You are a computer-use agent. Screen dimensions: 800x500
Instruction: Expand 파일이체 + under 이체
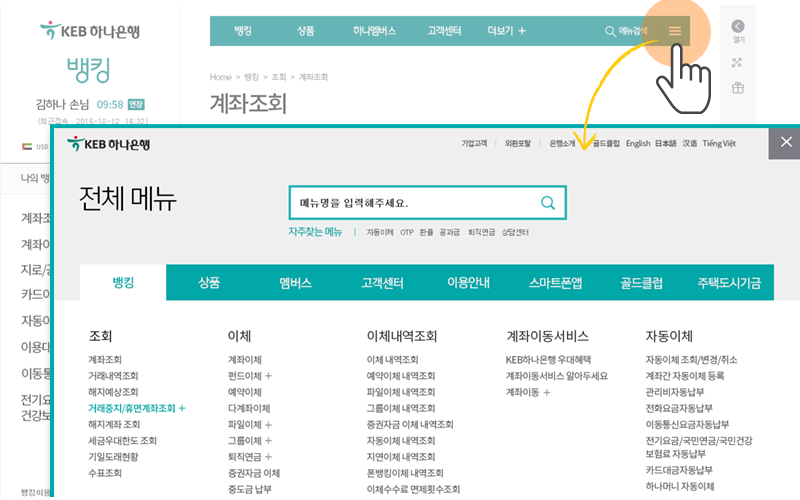(249, 424)
